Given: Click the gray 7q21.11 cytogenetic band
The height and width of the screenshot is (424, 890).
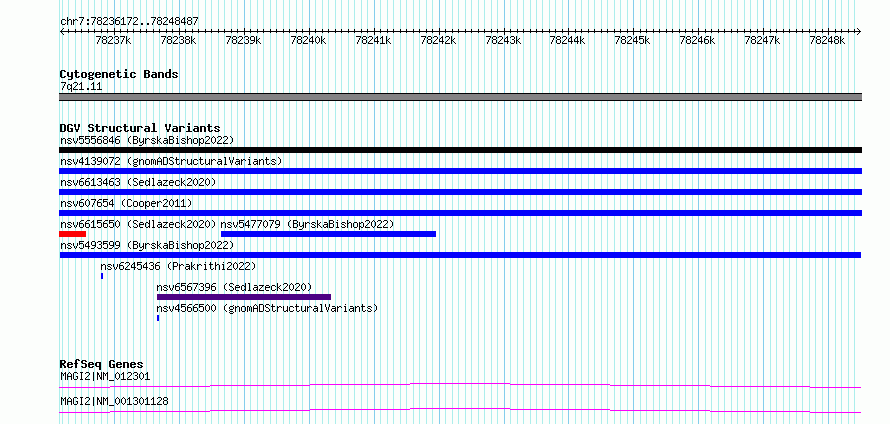Looking at the screenshot, I should [460, 97].
